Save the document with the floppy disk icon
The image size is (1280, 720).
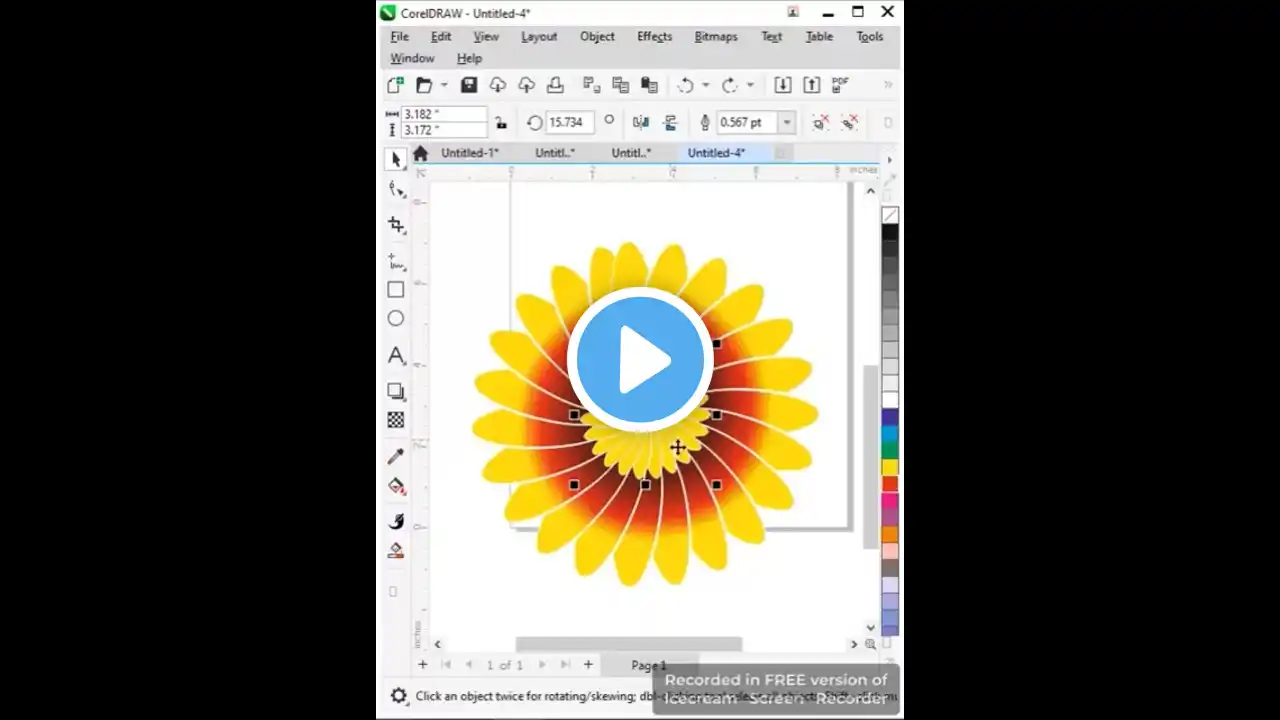468,85
